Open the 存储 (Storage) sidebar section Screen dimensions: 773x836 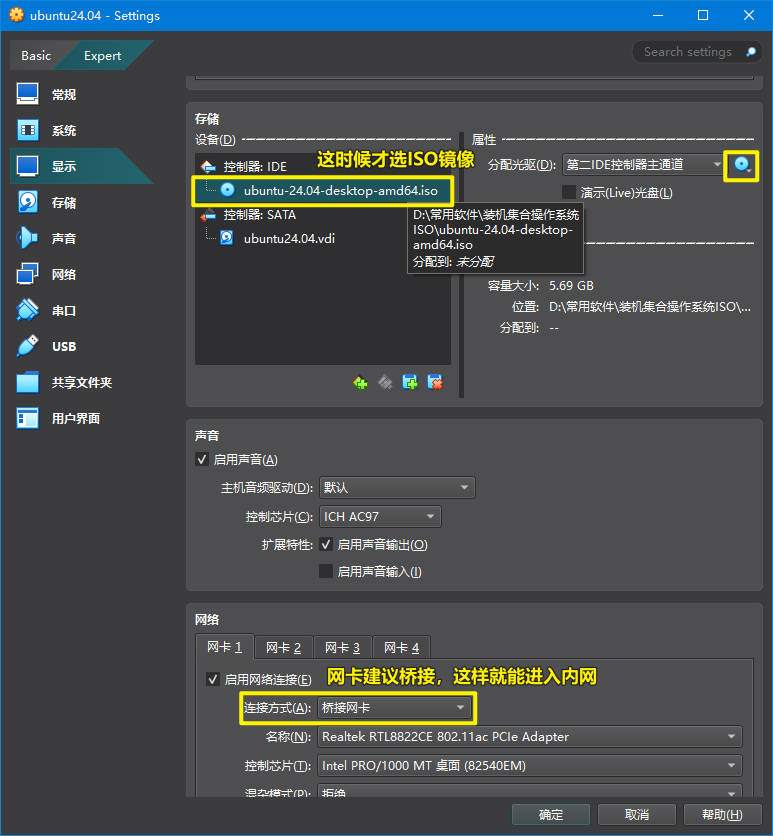(x=63, y=203)
